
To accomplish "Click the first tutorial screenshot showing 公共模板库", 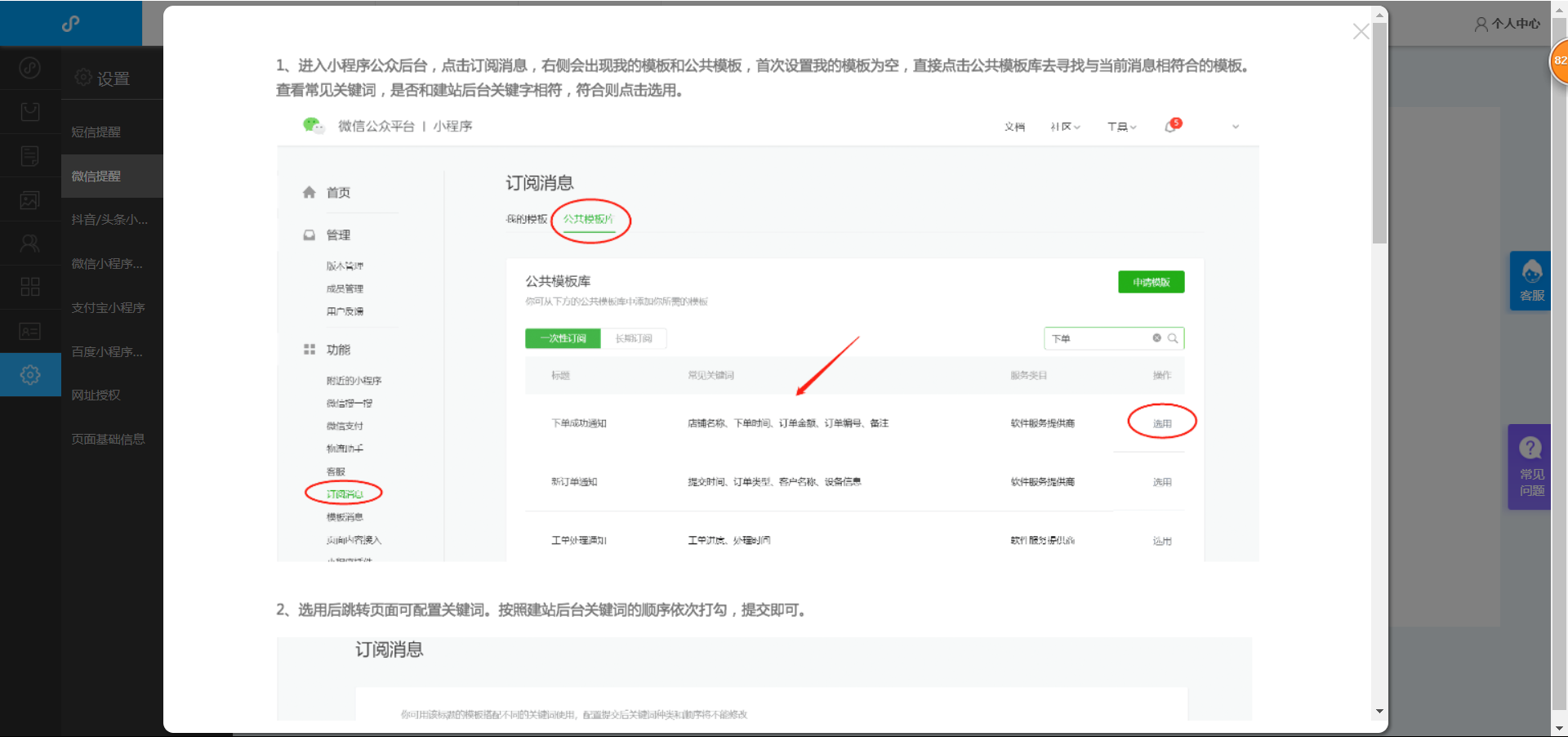I will (x=768, y=337).
